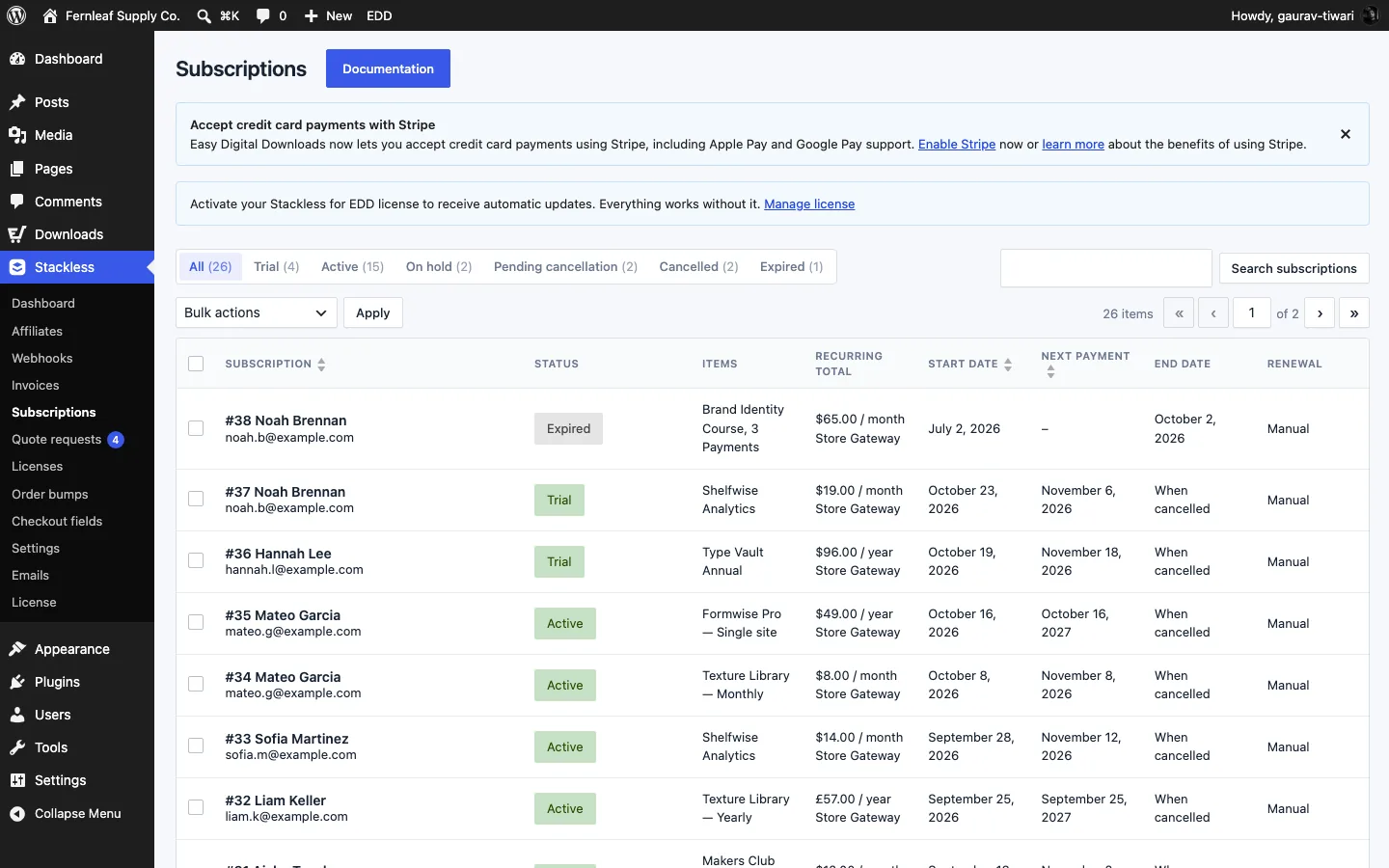Click the Media icon in sidebar
The height and width of the screenshot is (868, 1389).
pyautogui.click(x=17, y=135)
